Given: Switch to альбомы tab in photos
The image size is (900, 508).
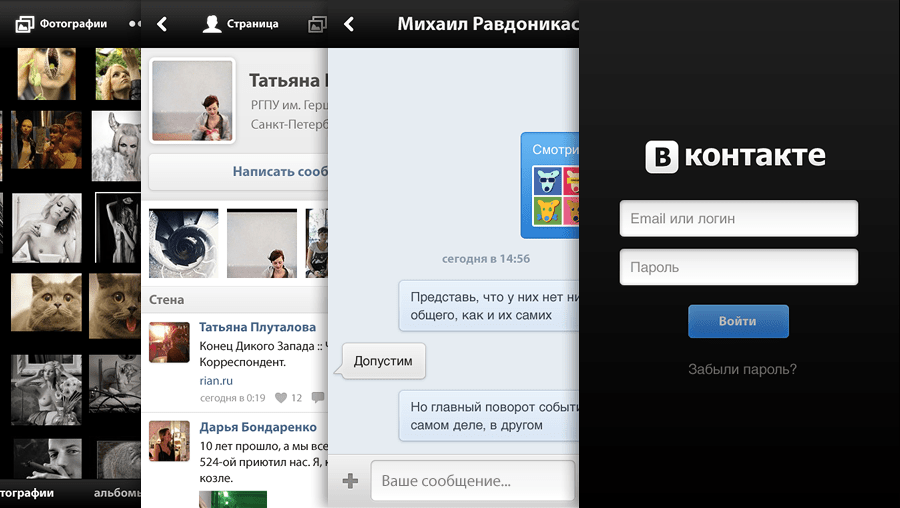Looking at the screenshot, I should (117, 493).
